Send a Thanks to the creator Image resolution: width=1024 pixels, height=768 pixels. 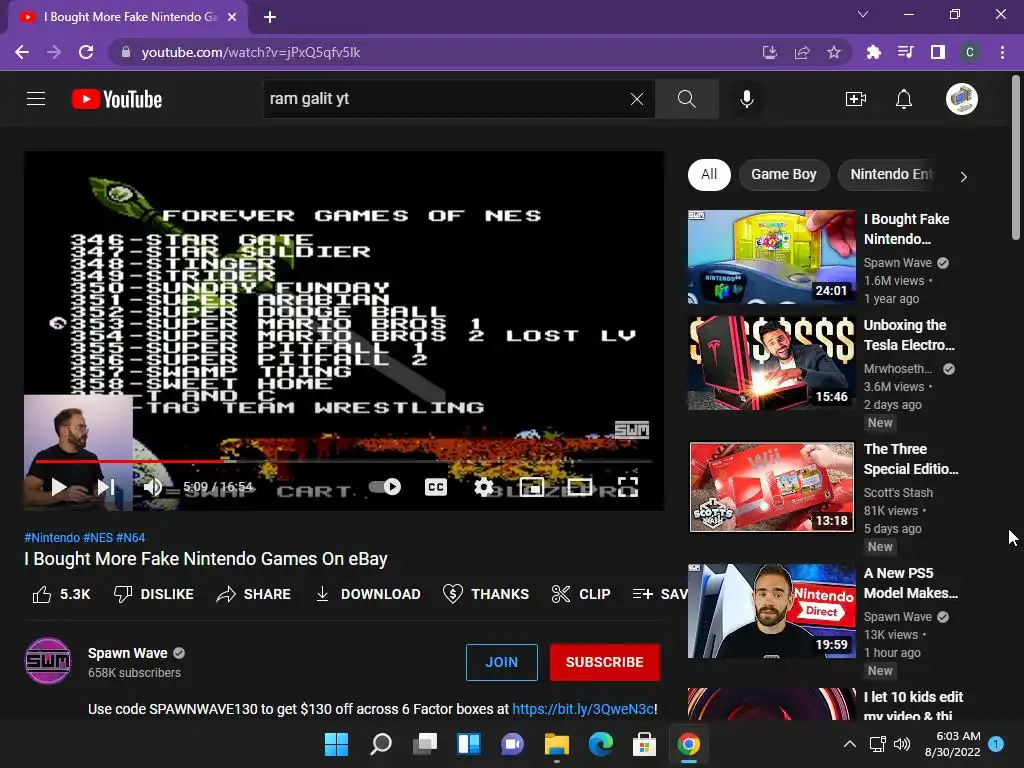(x=485, y=594)
